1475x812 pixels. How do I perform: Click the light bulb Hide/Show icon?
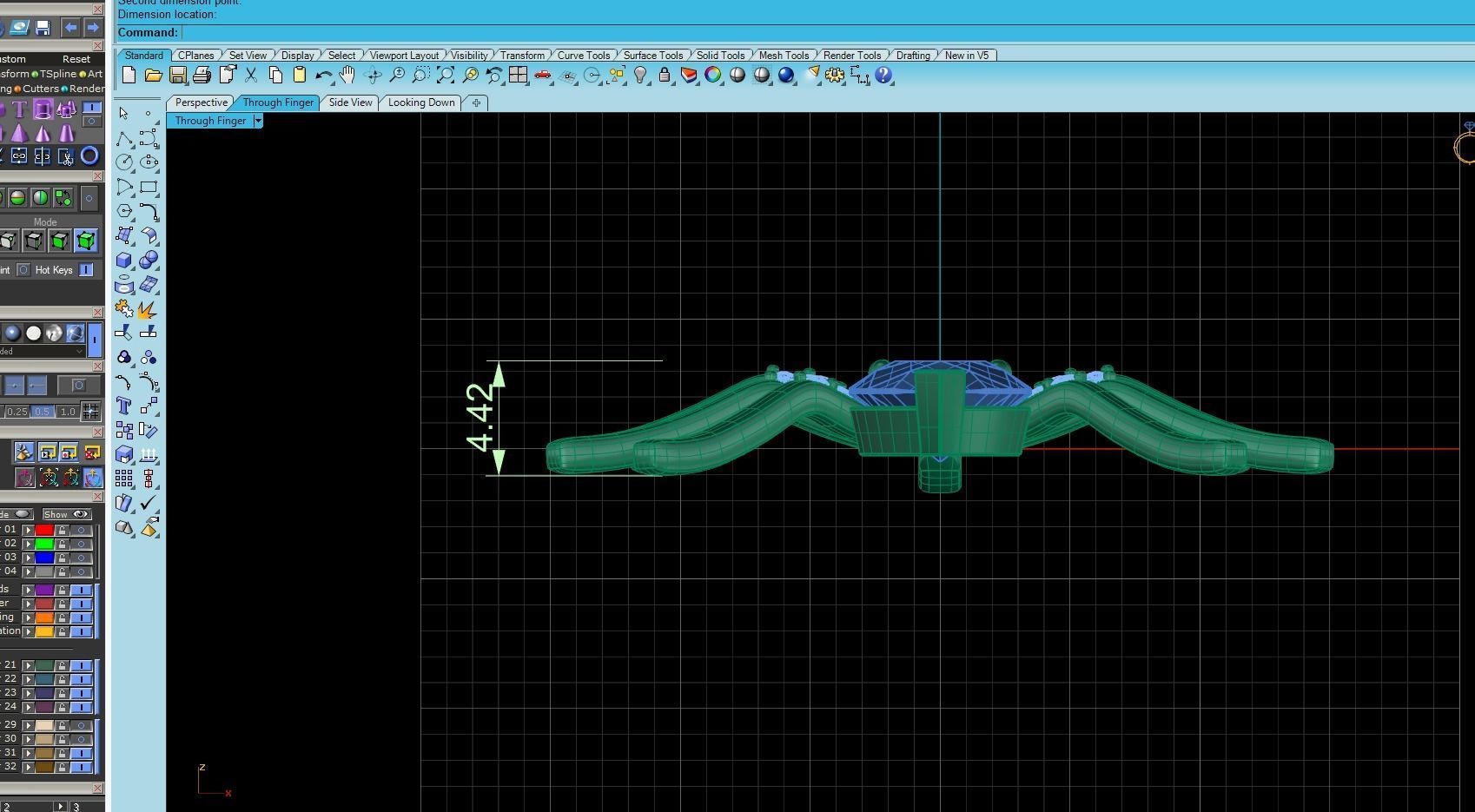[x=640, y=76]
